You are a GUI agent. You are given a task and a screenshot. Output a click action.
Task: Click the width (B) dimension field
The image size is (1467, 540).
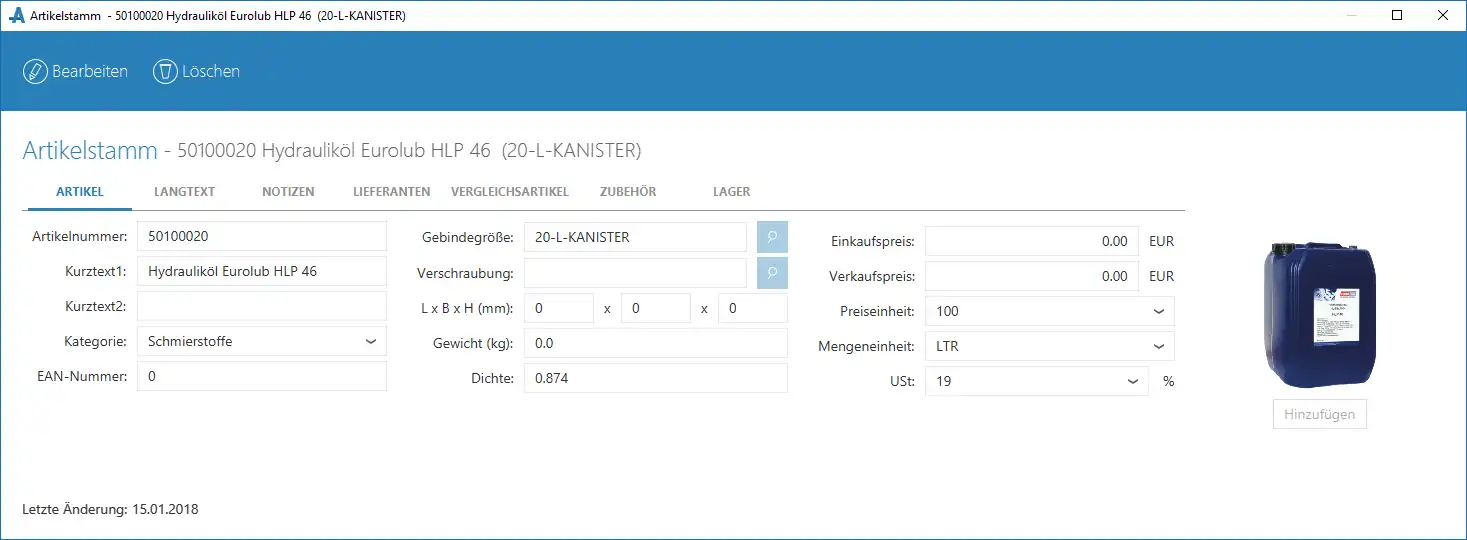coord(656,309)
